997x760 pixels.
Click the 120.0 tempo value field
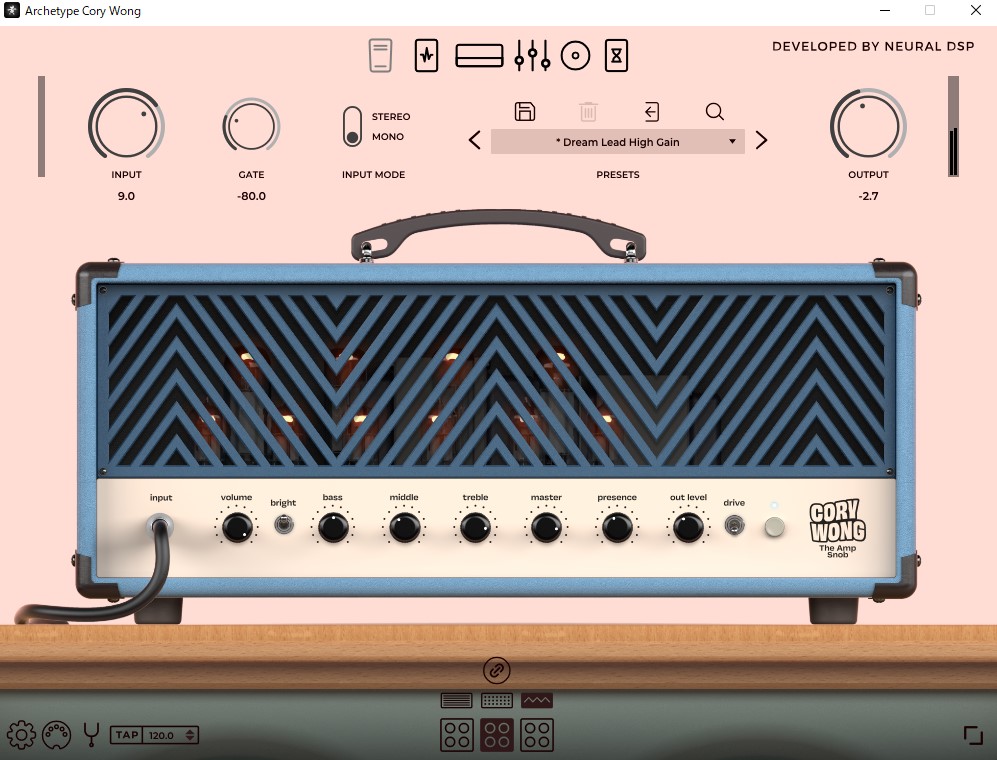pyautogui.click(x=162, y=735)
